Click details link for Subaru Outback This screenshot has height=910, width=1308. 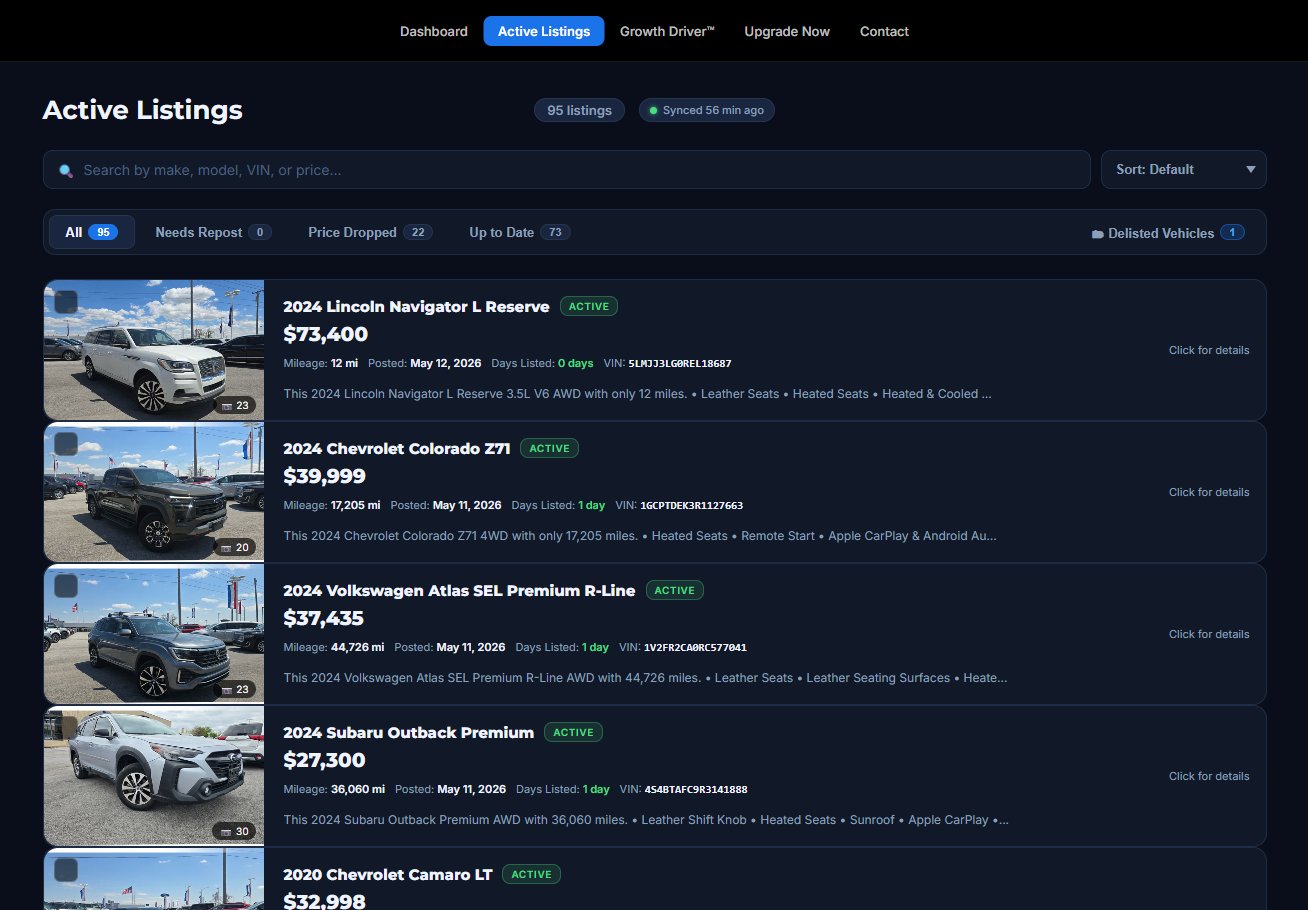[1209, 776]
